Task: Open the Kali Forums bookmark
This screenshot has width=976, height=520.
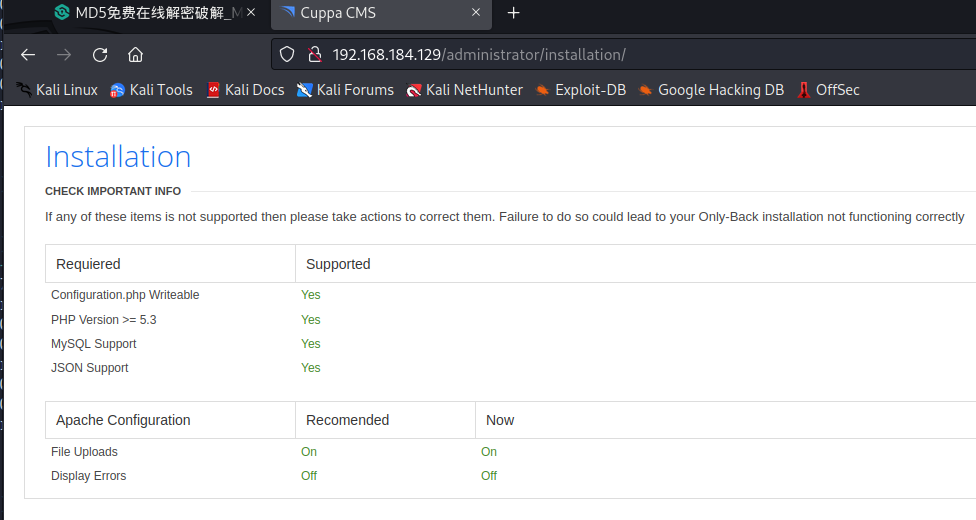Action: [345, 90]
